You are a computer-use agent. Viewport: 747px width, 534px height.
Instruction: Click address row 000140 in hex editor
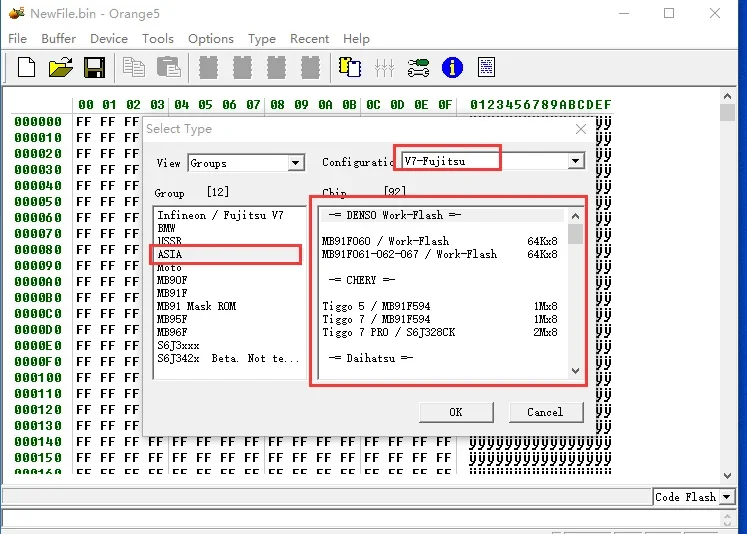tap(38, 442)
